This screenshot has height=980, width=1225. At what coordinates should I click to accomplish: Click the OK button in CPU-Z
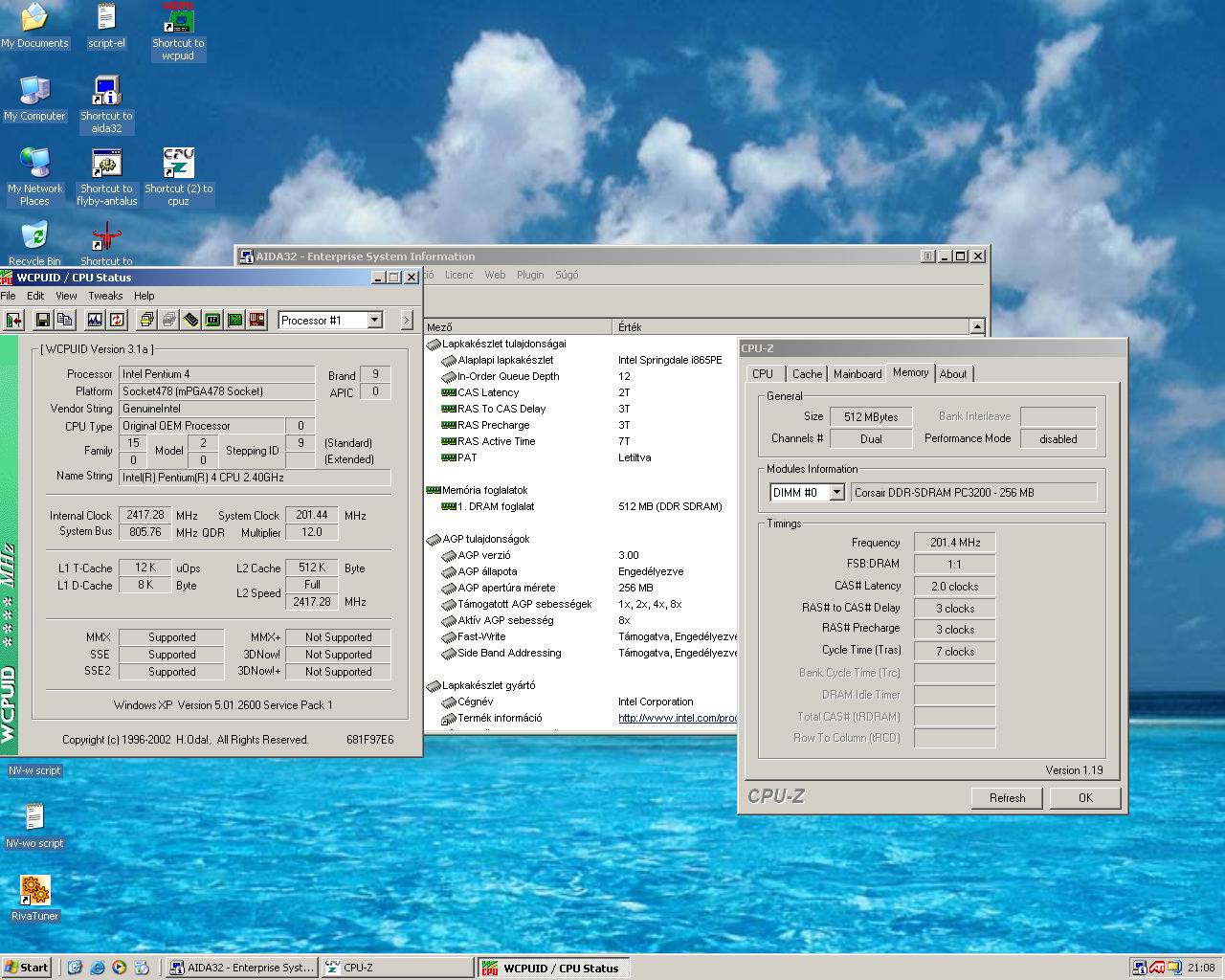pyautogui.click(x=1085, y=798)
